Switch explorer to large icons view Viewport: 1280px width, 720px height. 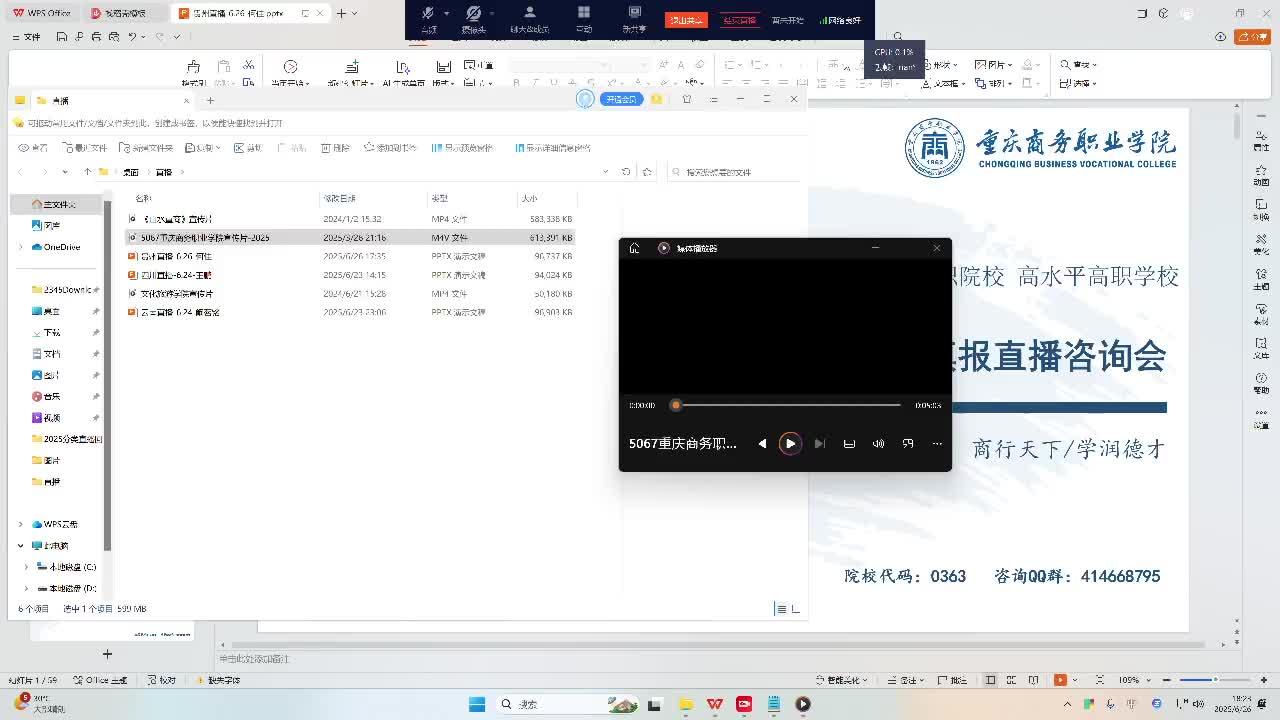[796, 608]
